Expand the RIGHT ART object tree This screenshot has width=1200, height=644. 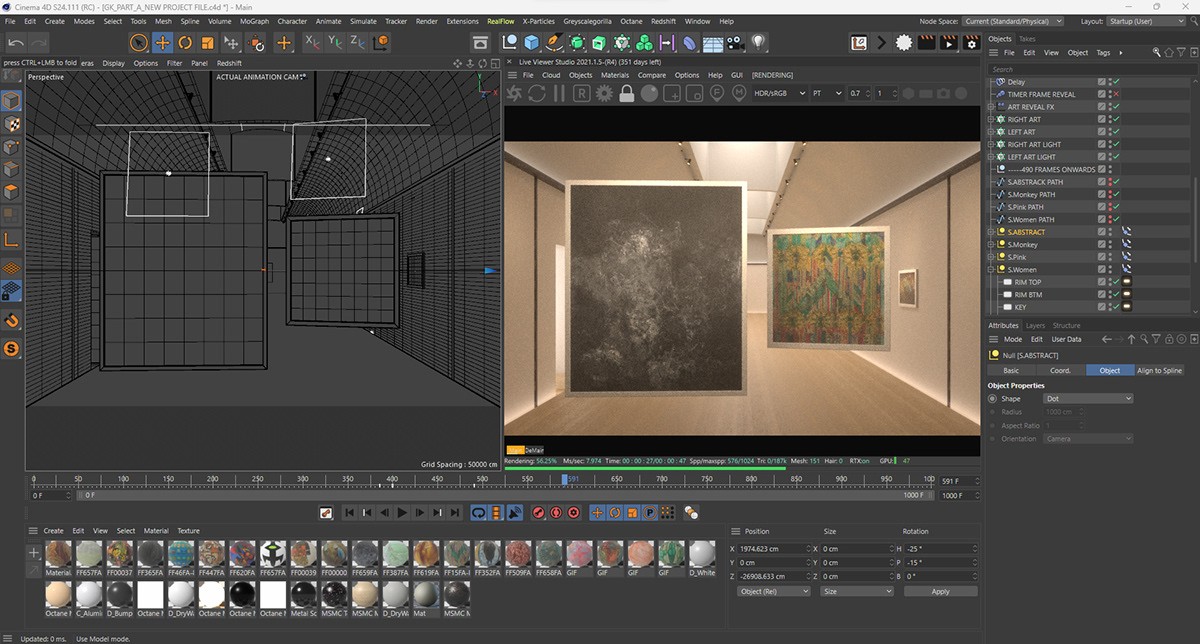989,120
